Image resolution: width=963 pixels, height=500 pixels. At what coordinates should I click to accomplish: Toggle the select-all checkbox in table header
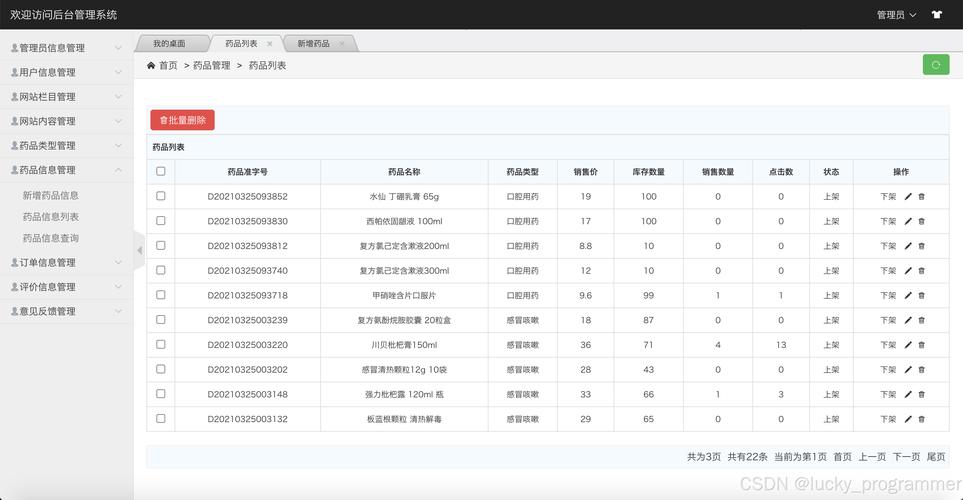161,172
